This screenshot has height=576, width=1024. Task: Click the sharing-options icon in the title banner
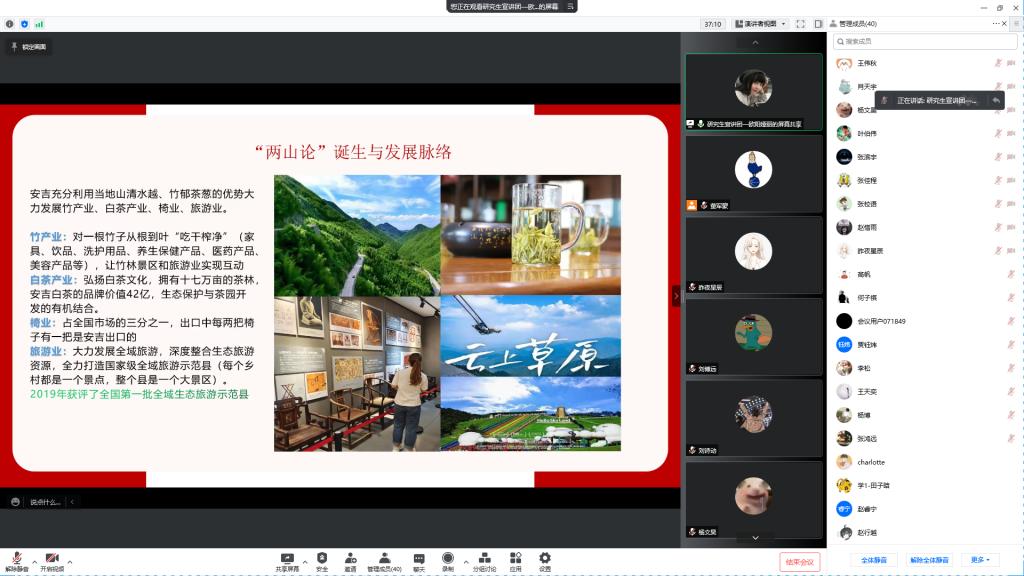[x=570, y=7]
